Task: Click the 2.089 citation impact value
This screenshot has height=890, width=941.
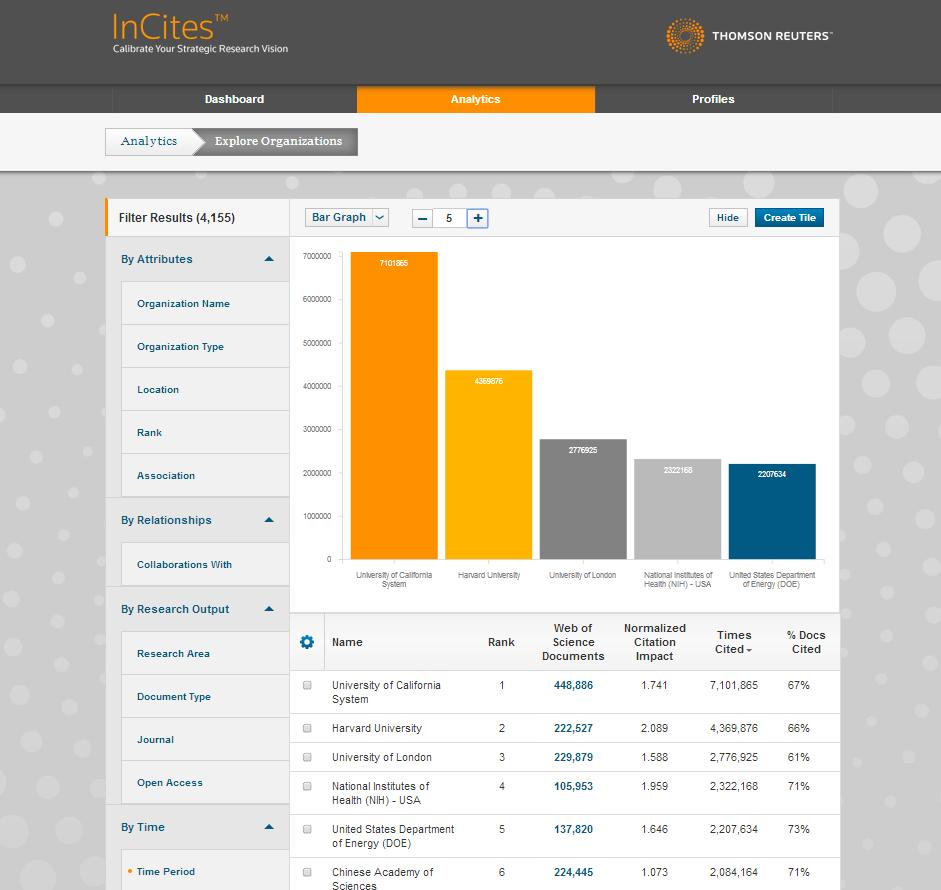Action: 654,729
